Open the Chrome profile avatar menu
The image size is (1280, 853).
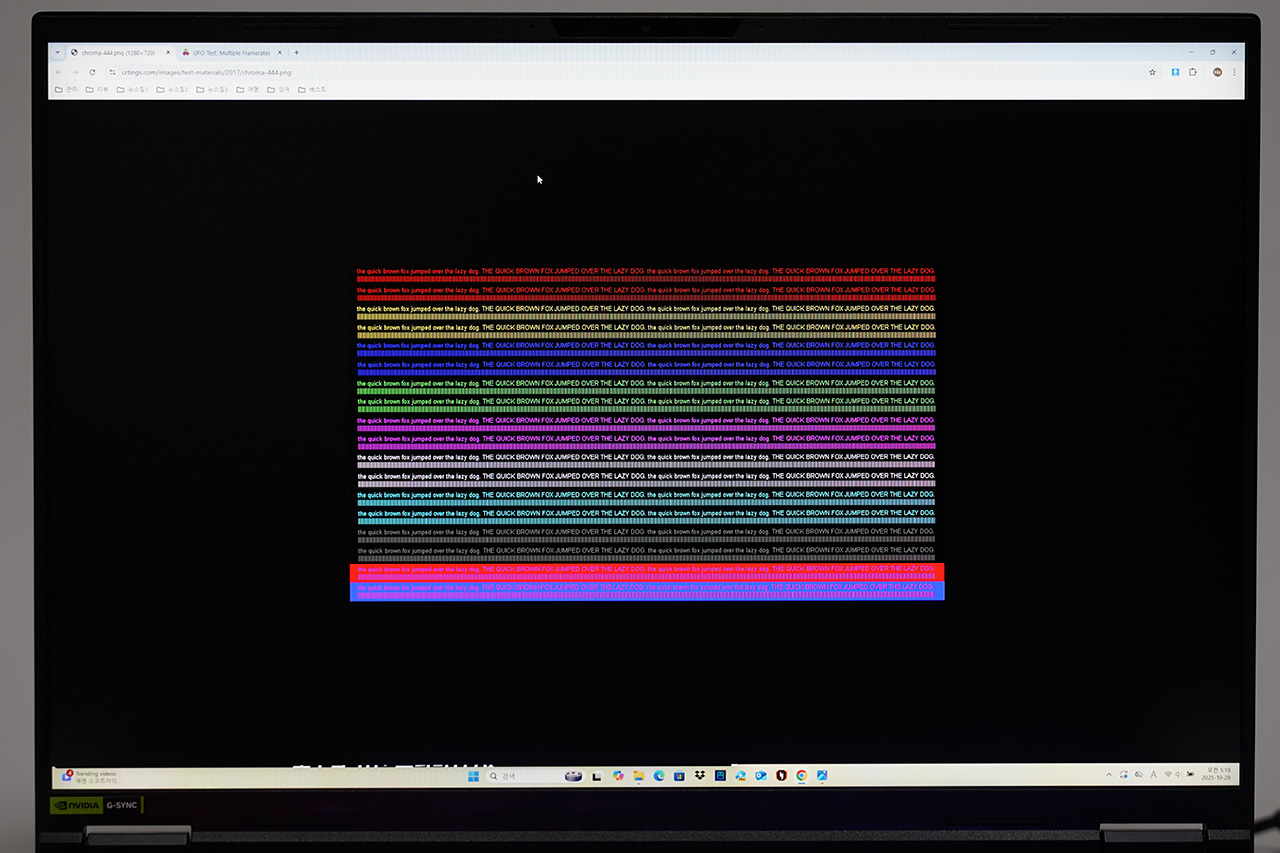click(x=1217, y=72)
